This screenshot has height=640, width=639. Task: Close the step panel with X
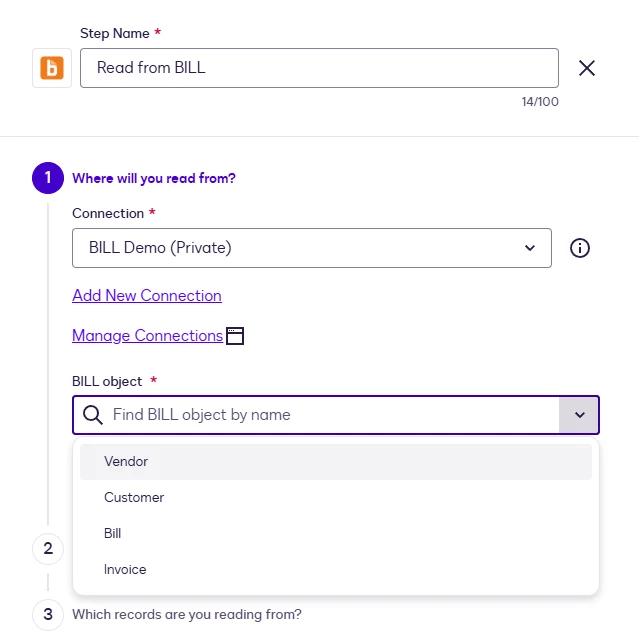point(587,68)
